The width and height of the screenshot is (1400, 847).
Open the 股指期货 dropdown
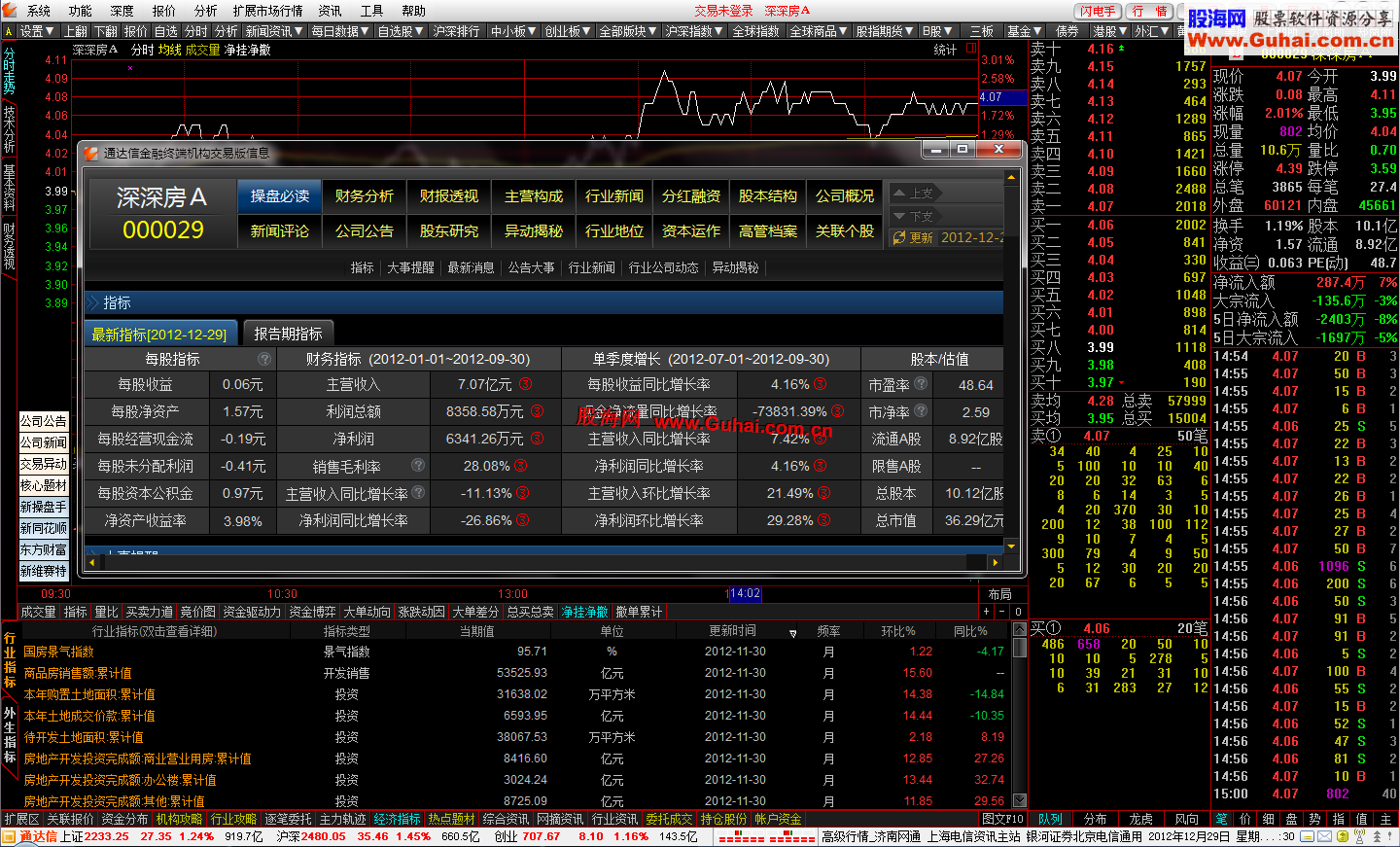tap(885, 31)
